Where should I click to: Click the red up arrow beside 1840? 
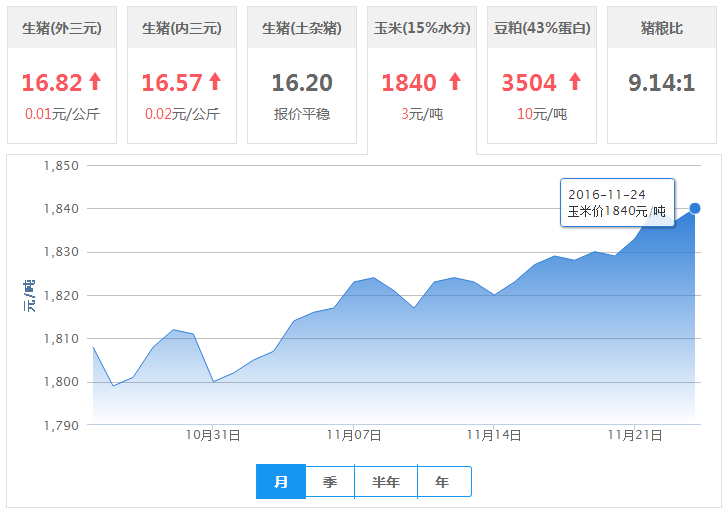click(455, 81)
